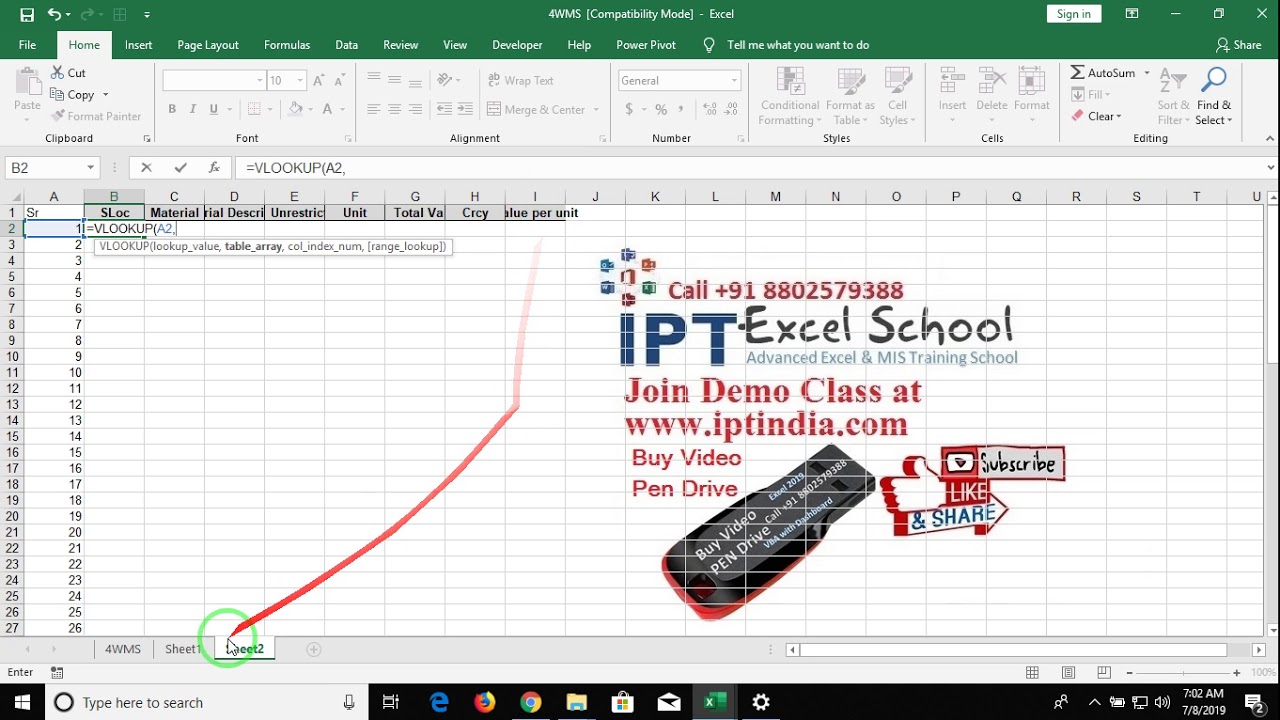
Task: Cancel the formula with the X icon
Action: (x=146, y=168)
